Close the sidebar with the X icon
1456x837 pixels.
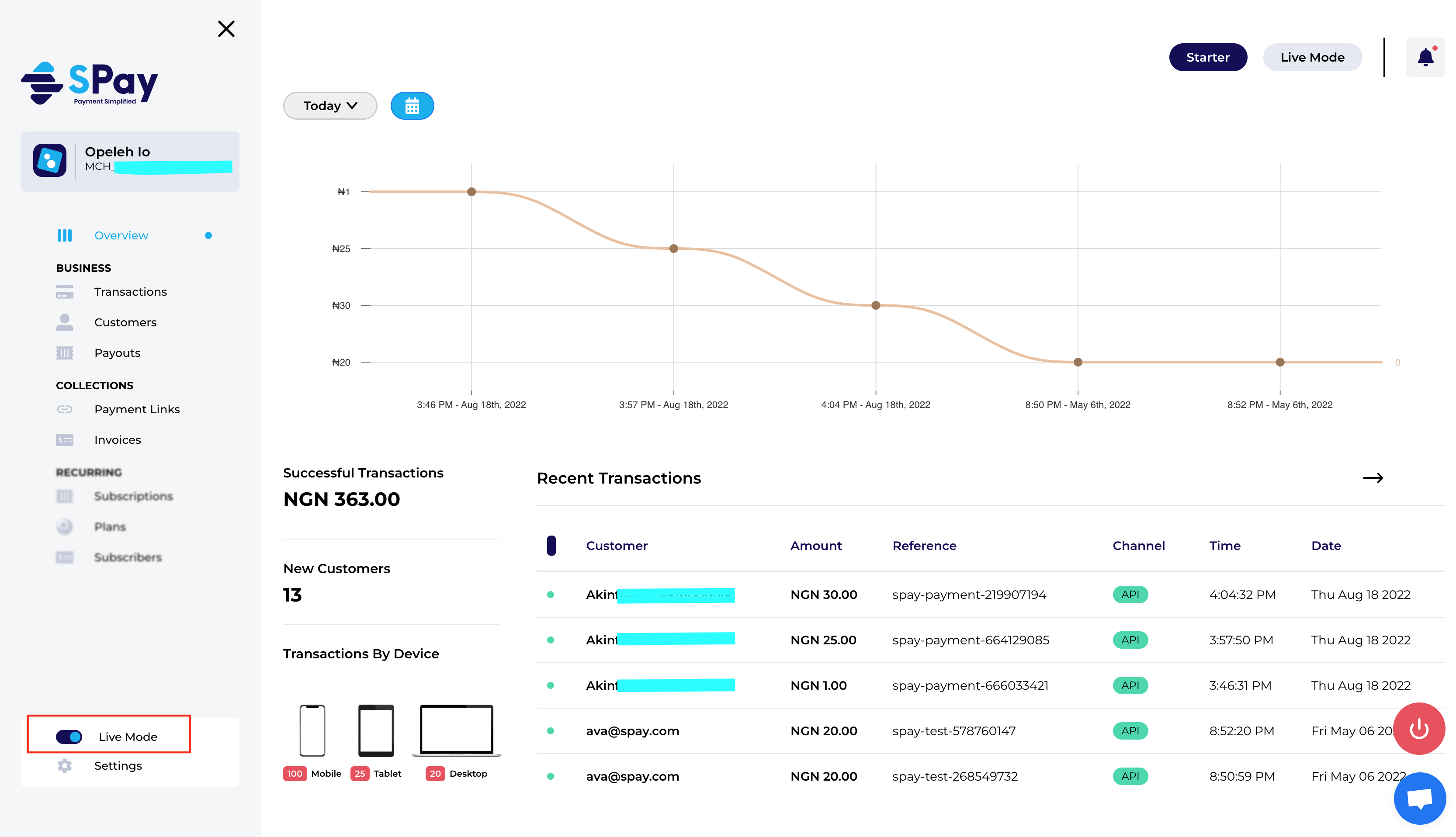click(x=226, y=29)
